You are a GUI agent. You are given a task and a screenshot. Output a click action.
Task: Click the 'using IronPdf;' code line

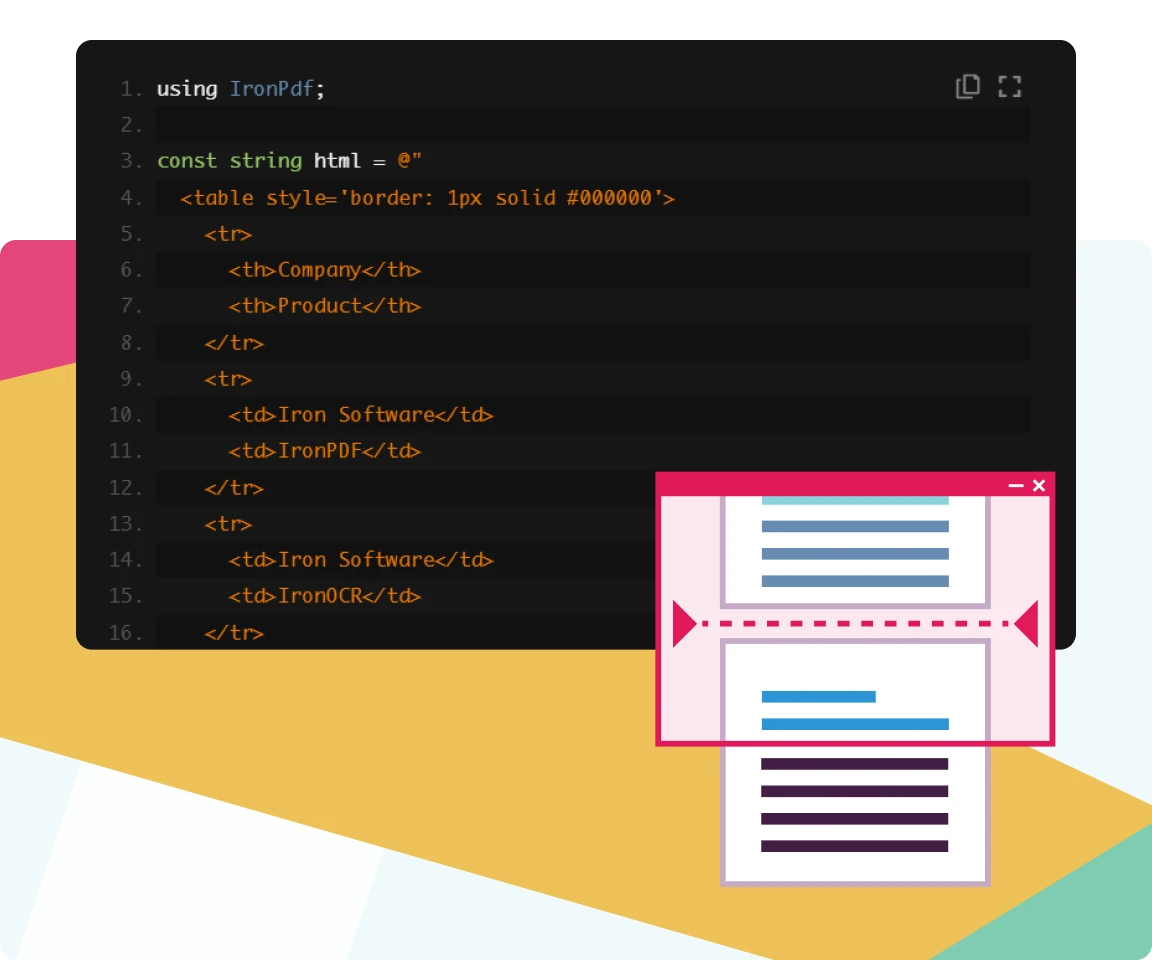[x=240, y=89]
